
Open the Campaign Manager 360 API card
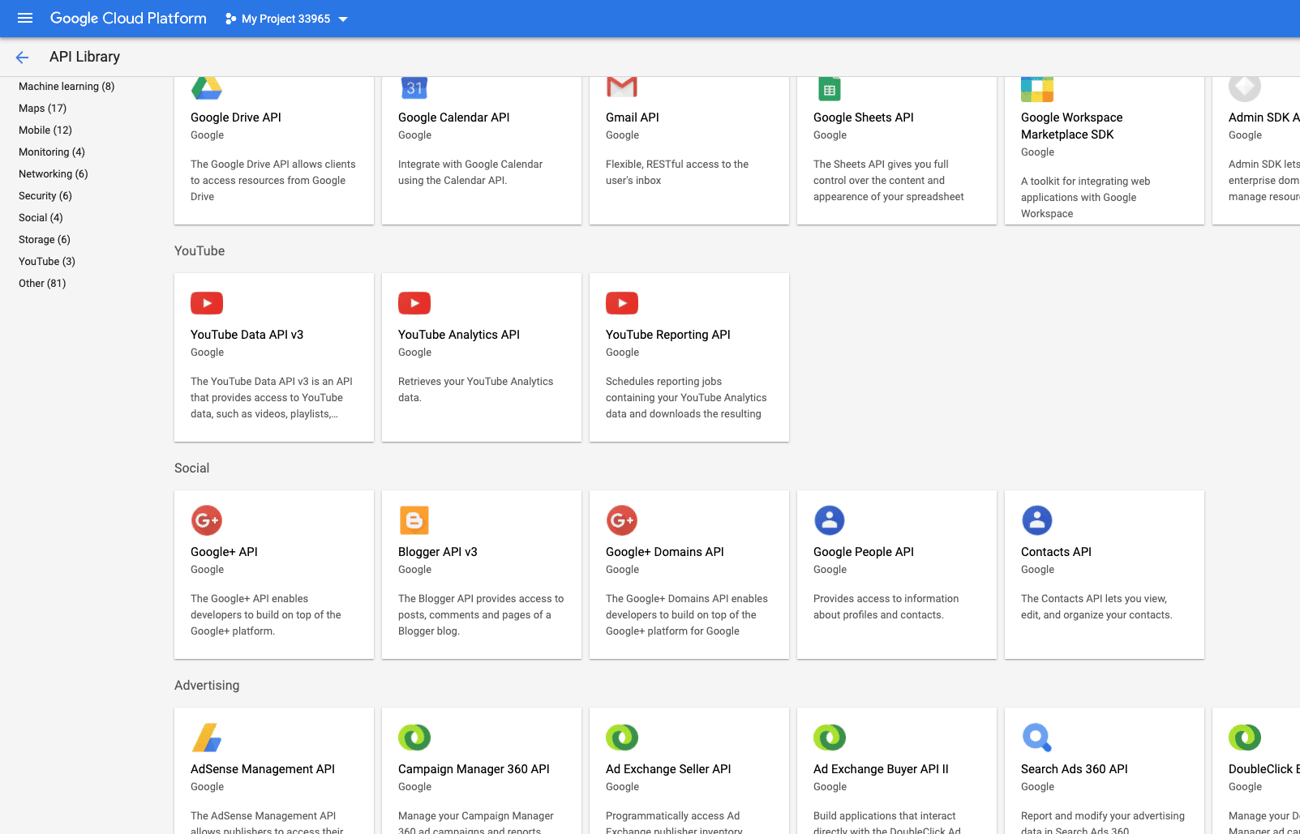pyautogui.click(x=481, y=771)
